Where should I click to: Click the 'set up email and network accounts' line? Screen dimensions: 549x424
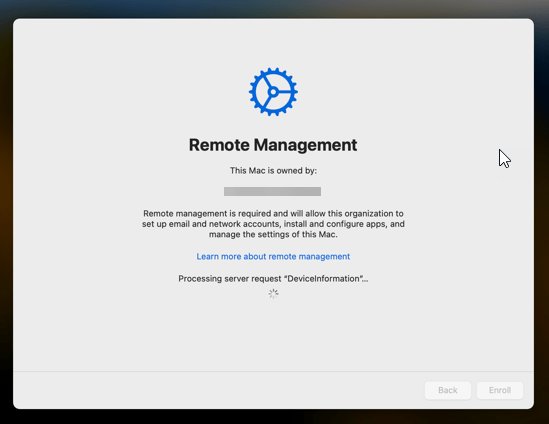click(273, 224)
